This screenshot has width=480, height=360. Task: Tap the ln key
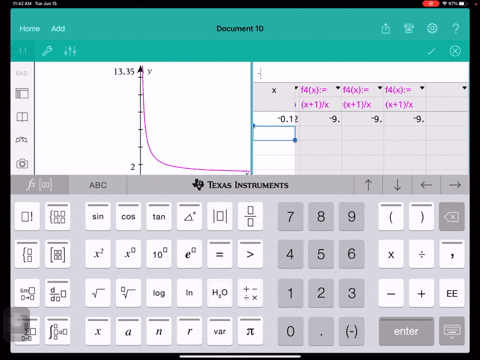coord(189,293)
